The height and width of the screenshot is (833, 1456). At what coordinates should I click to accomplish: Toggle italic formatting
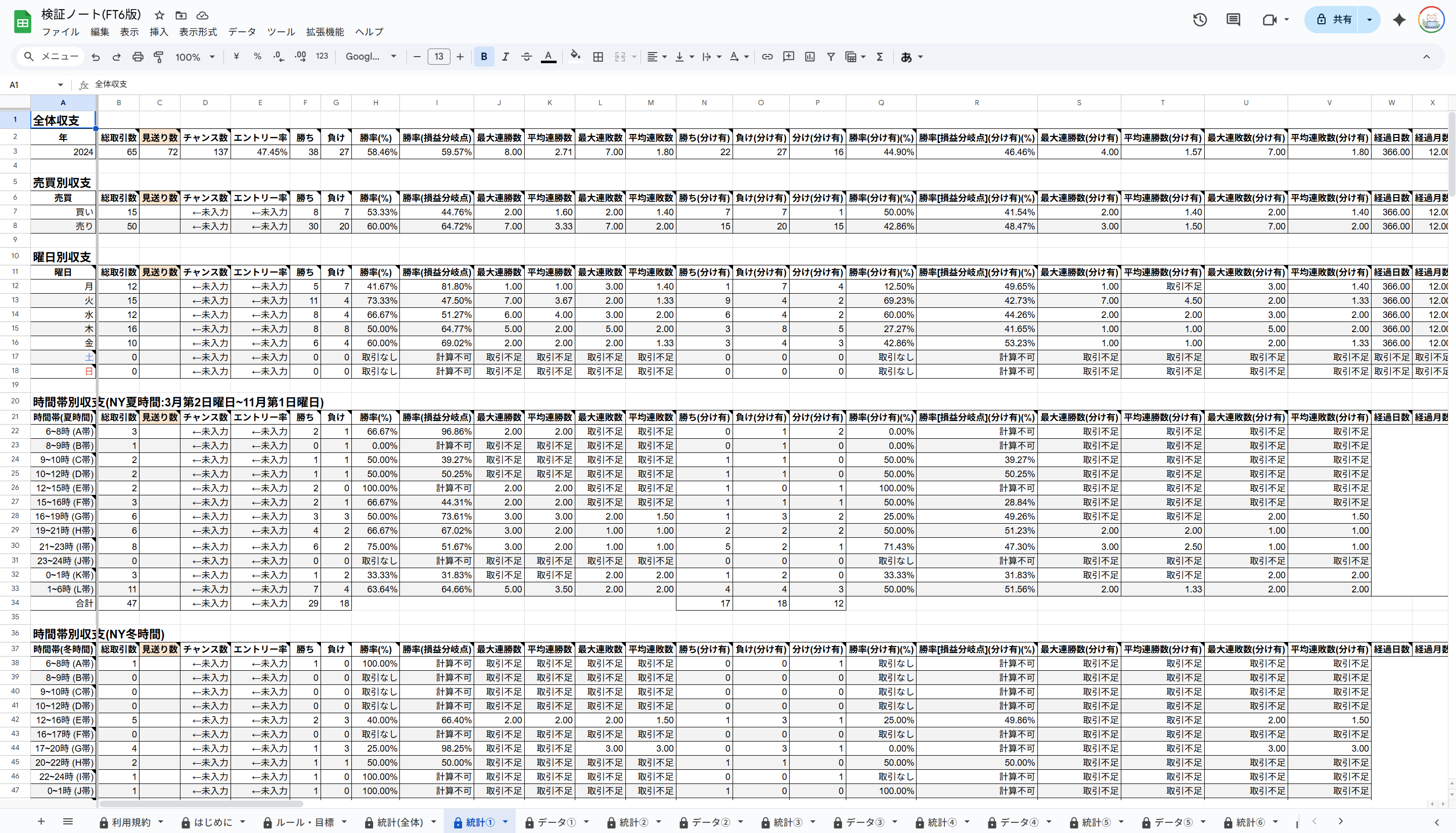coord(505,57)
